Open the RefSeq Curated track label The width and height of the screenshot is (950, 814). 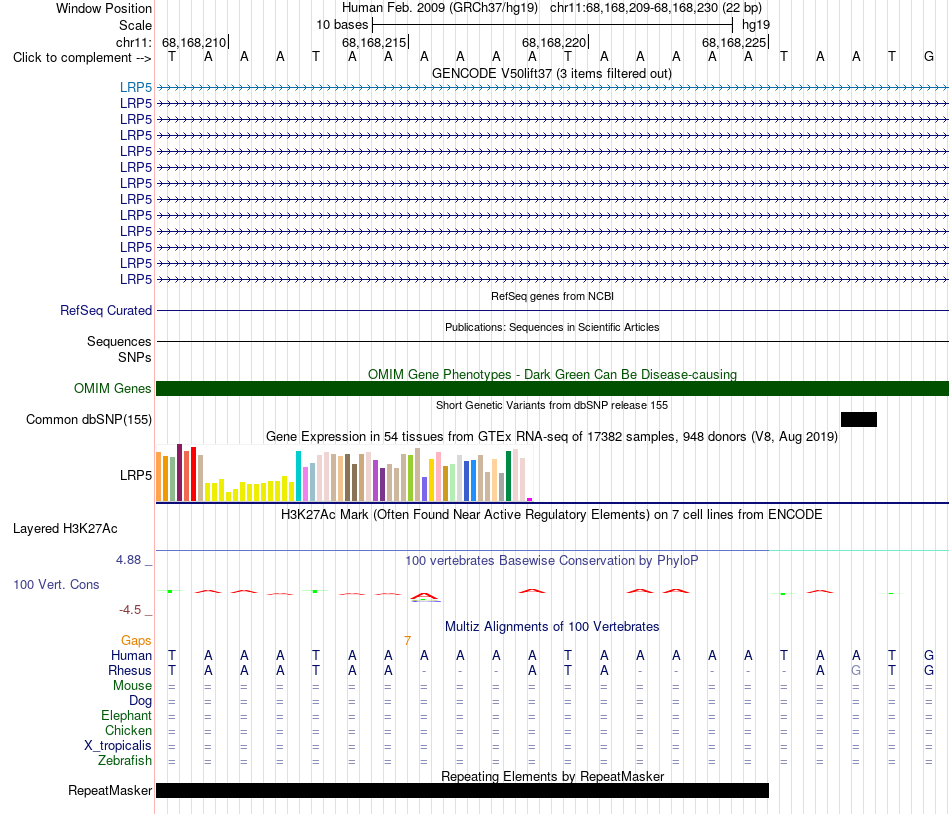coord(105,310)
